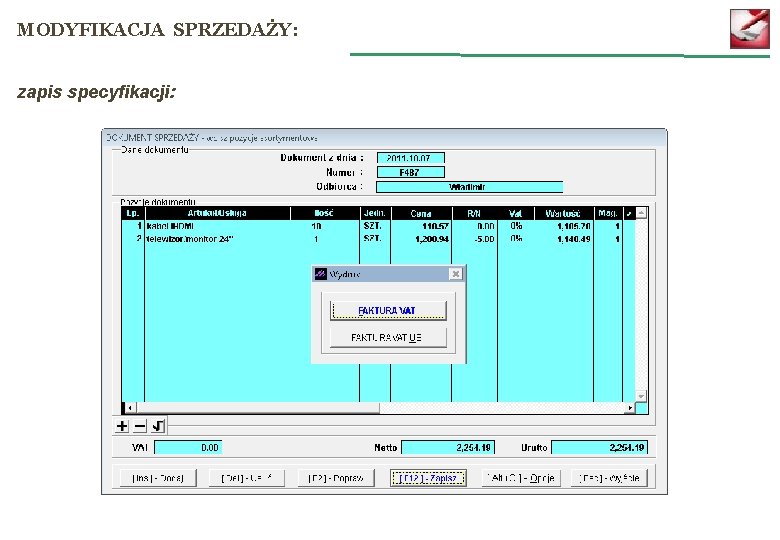Choose FAKTURA VAT UE in the print dialog
Screen dimensions: 780x540
(x=388, y=338)
